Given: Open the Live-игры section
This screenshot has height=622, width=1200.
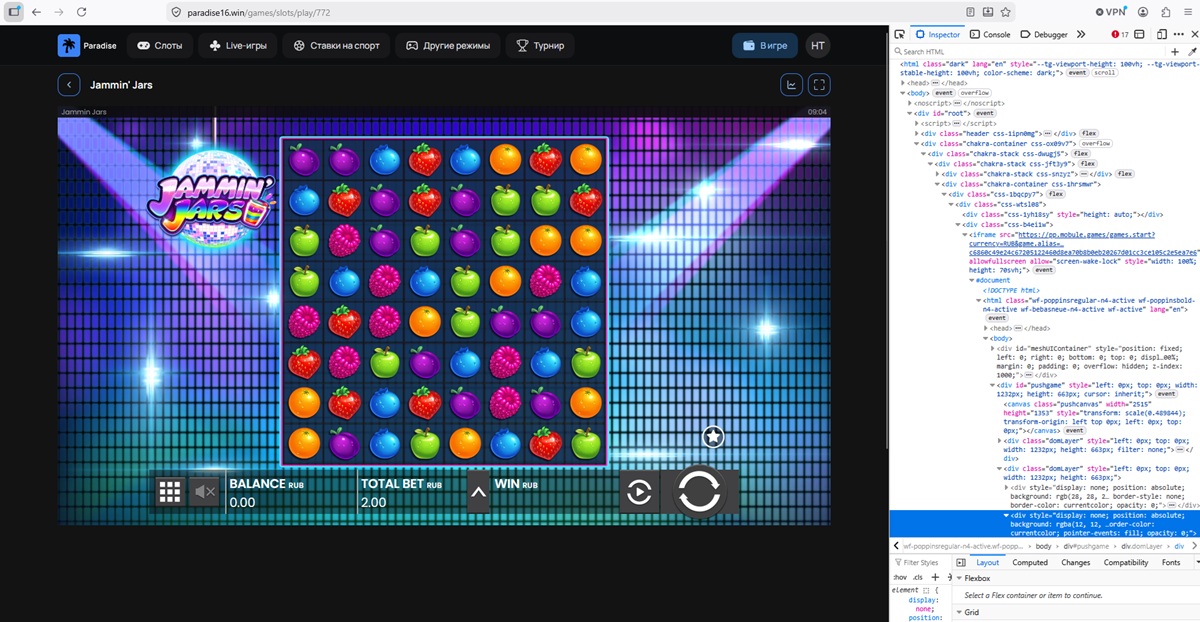Looking at the screenshot, I should [238, 46].
